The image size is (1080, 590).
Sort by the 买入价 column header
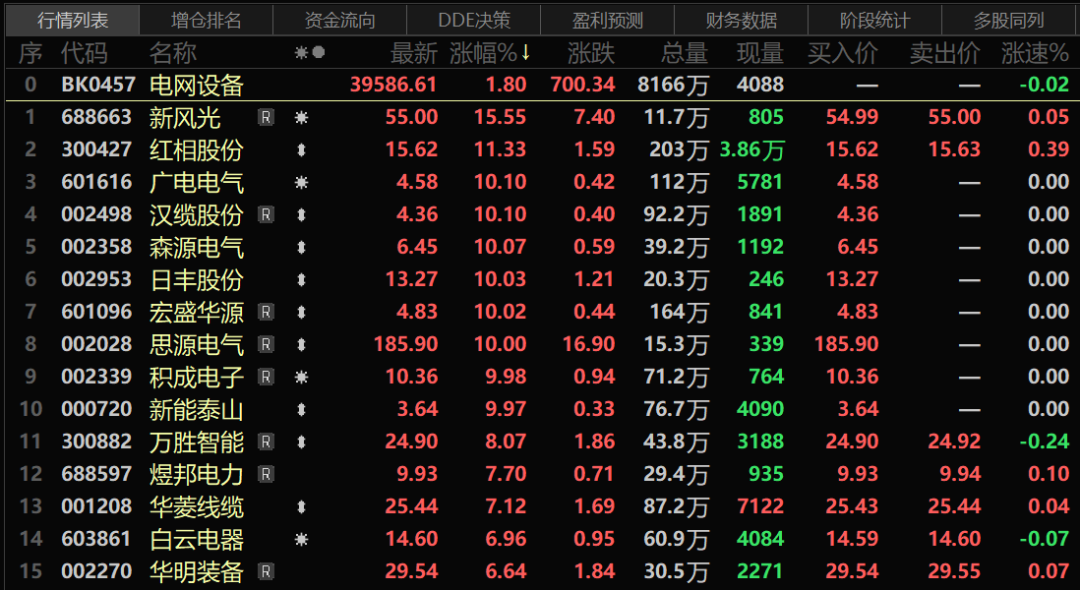click(x=843, y=53)
